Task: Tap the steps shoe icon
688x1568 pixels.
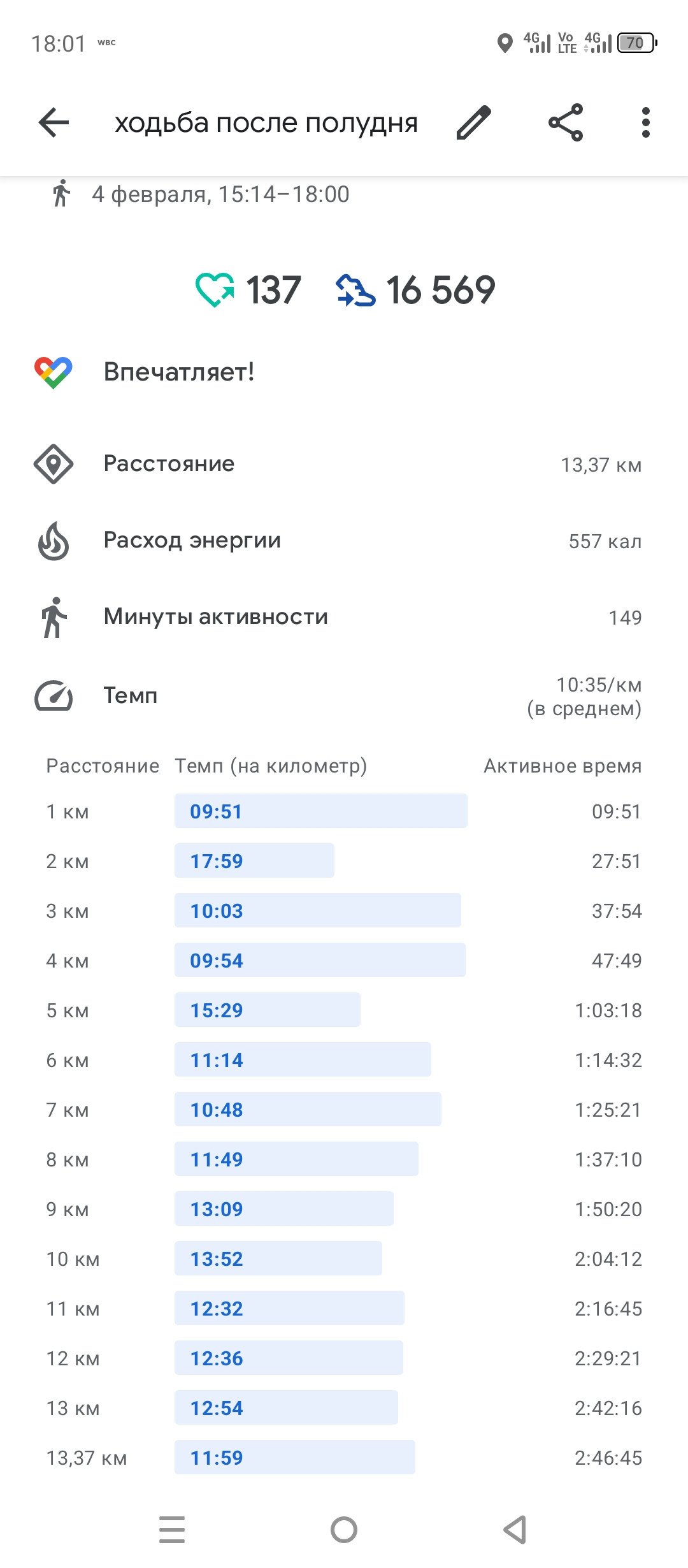Action: pos(355,290)
